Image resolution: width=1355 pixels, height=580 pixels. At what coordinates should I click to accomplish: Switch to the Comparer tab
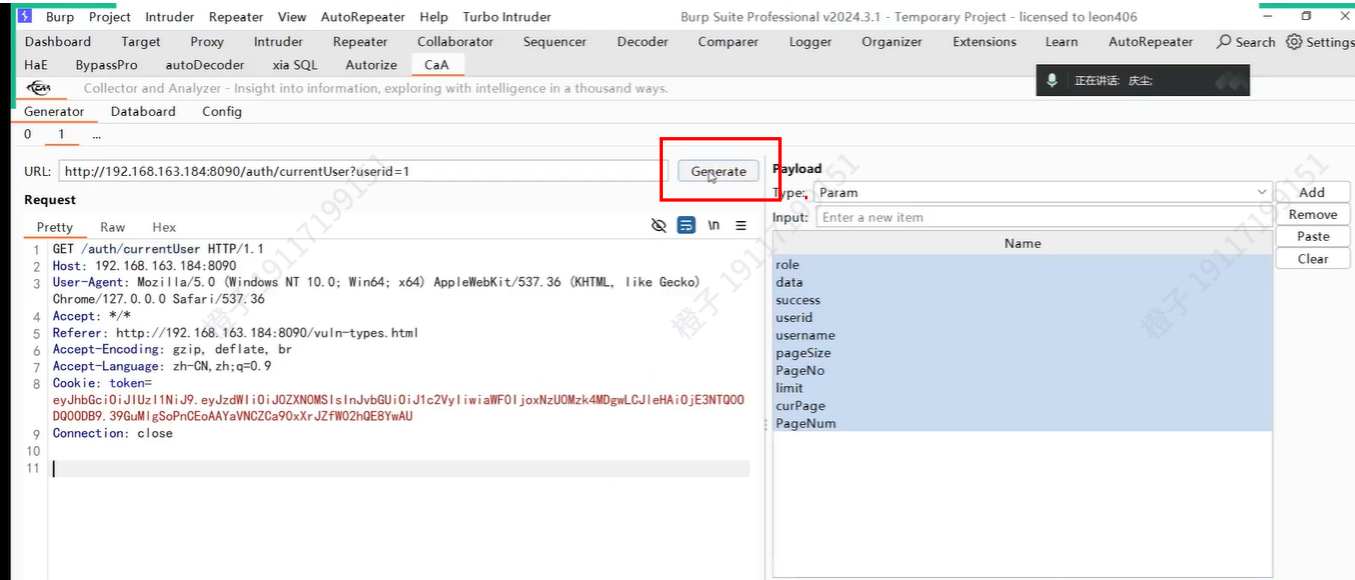728,42
